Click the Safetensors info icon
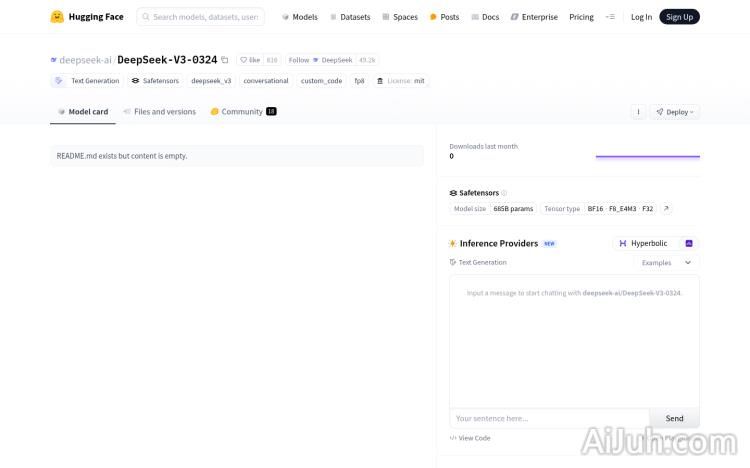 coord(504,193)
